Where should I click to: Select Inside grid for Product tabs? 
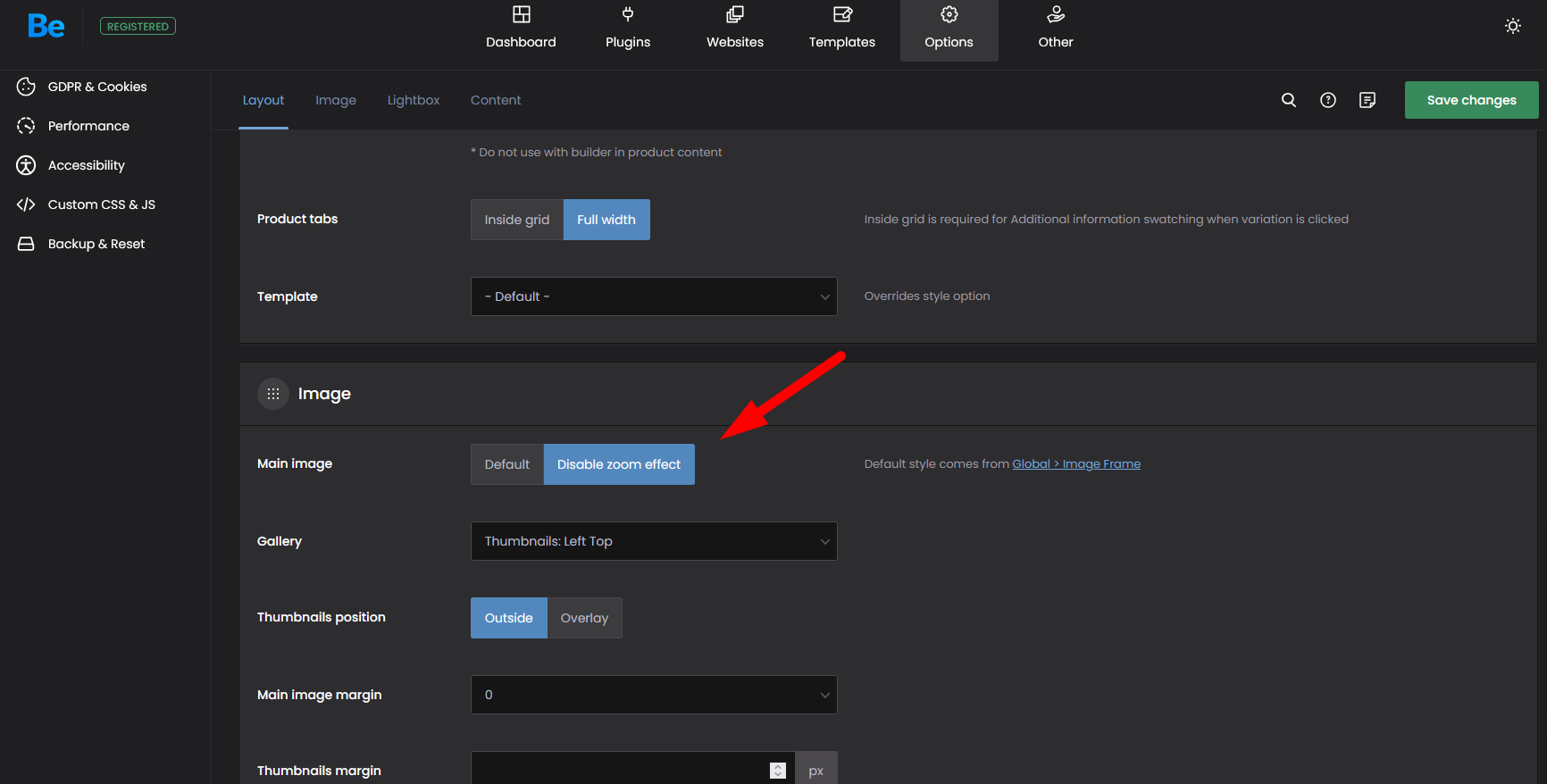517,220
